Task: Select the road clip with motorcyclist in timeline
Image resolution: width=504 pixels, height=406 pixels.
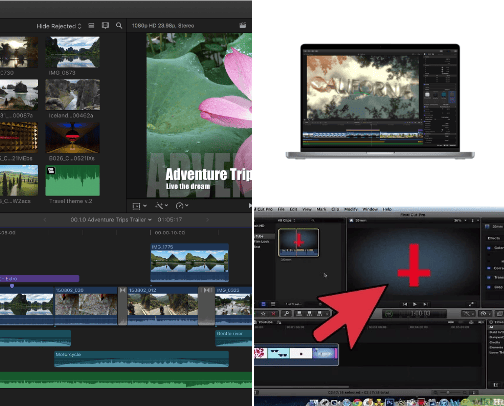Action: pyautogui.click(x=163, y=305)
